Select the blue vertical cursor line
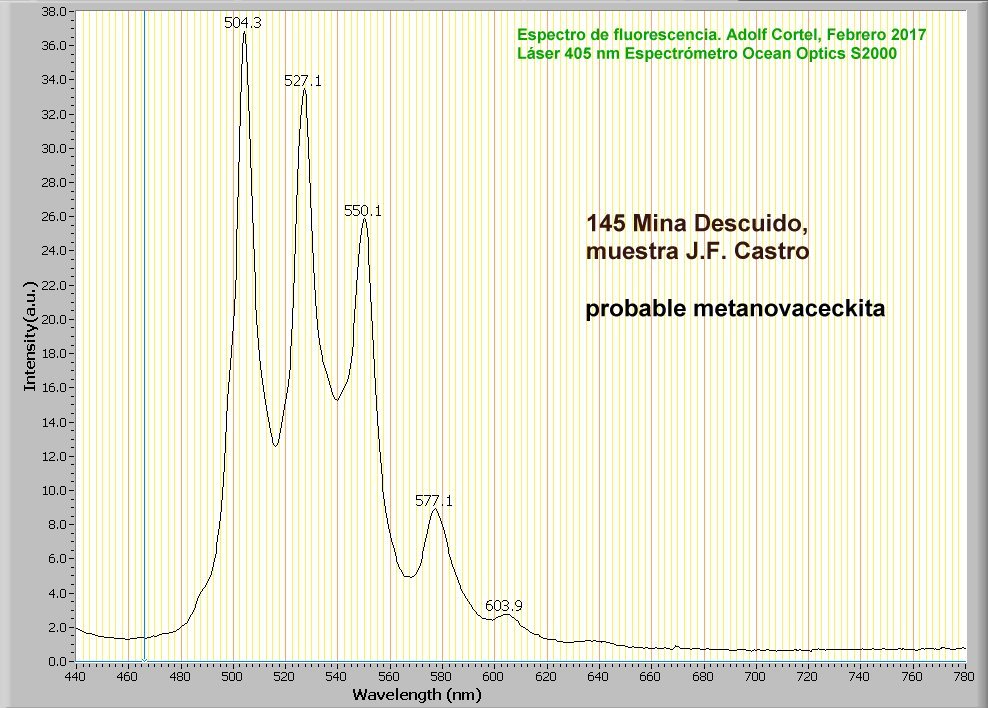988x708 pixels. (144, 336)
